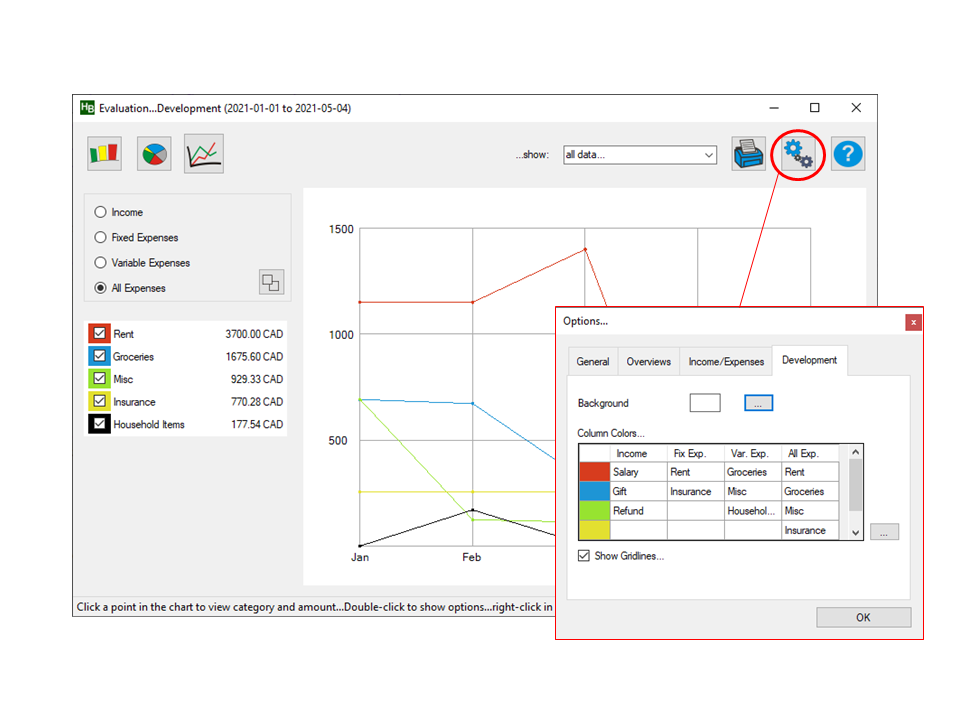The image size is (960, 720).
Task: Open options with the gears icon
Action: coord(798,154)
